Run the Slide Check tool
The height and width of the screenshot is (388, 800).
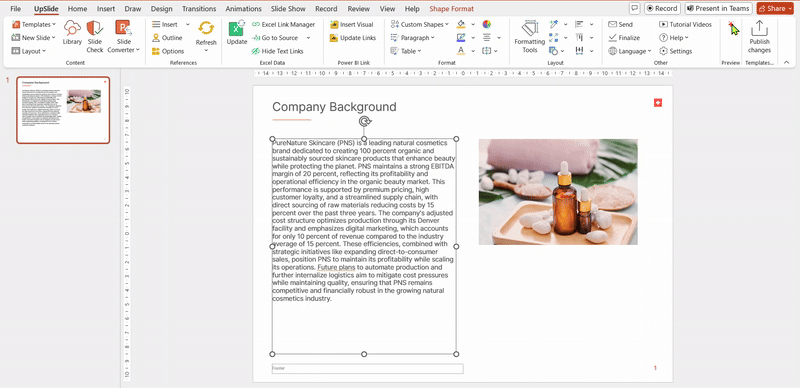(95, 36)
